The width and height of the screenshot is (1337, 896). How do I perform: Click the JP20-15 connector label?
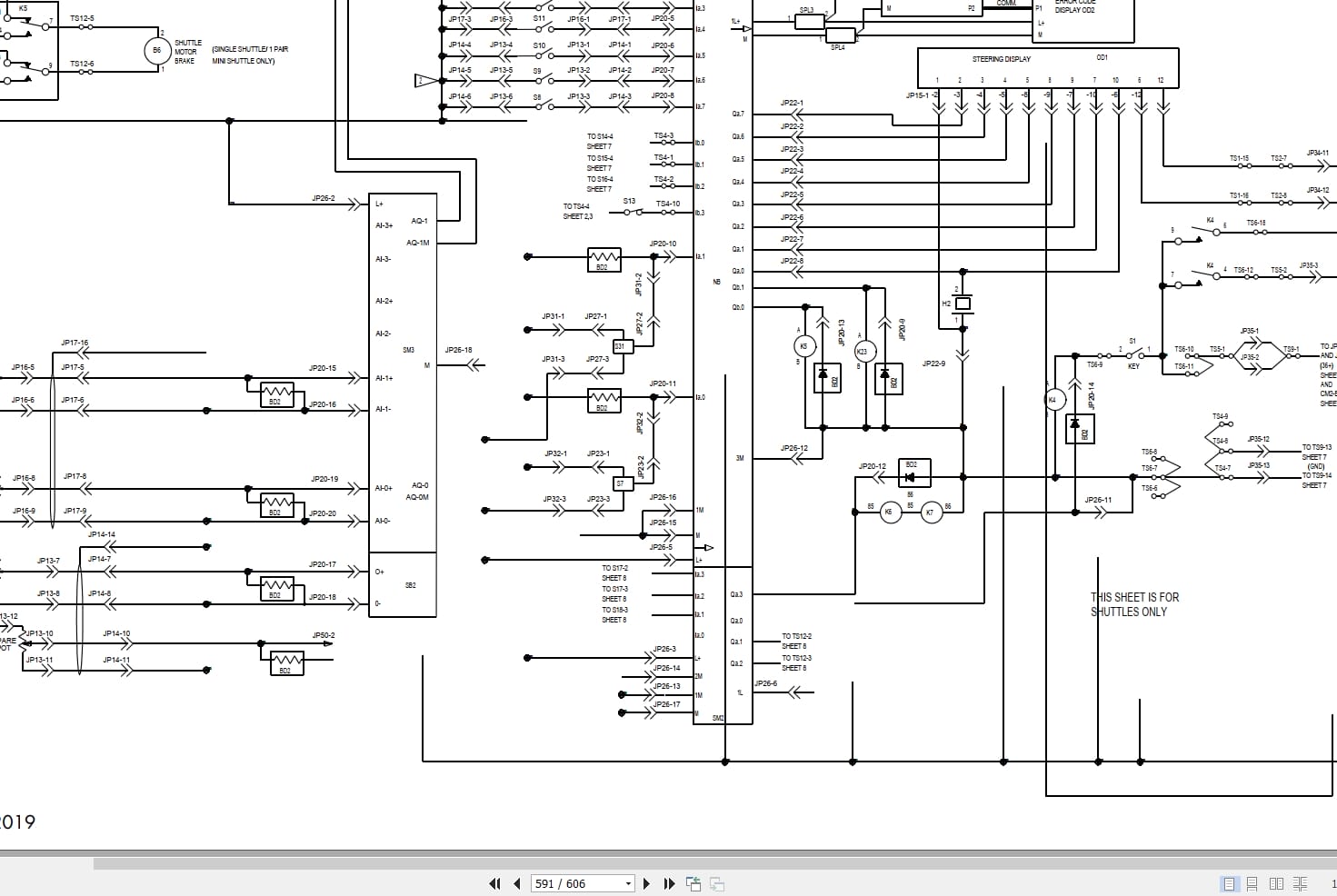click(323, 368)
